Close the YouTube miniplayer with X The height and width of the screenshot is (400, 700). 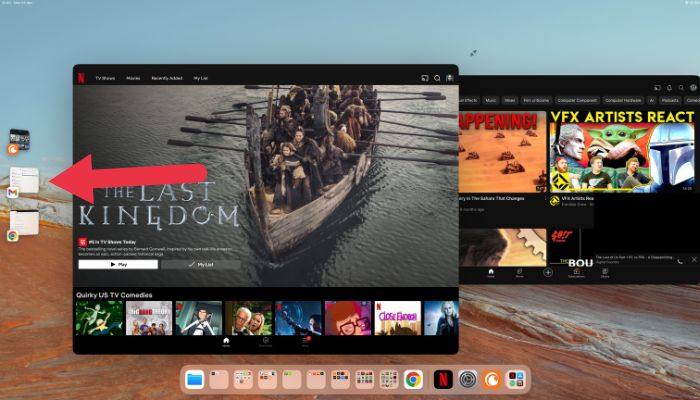694,259
